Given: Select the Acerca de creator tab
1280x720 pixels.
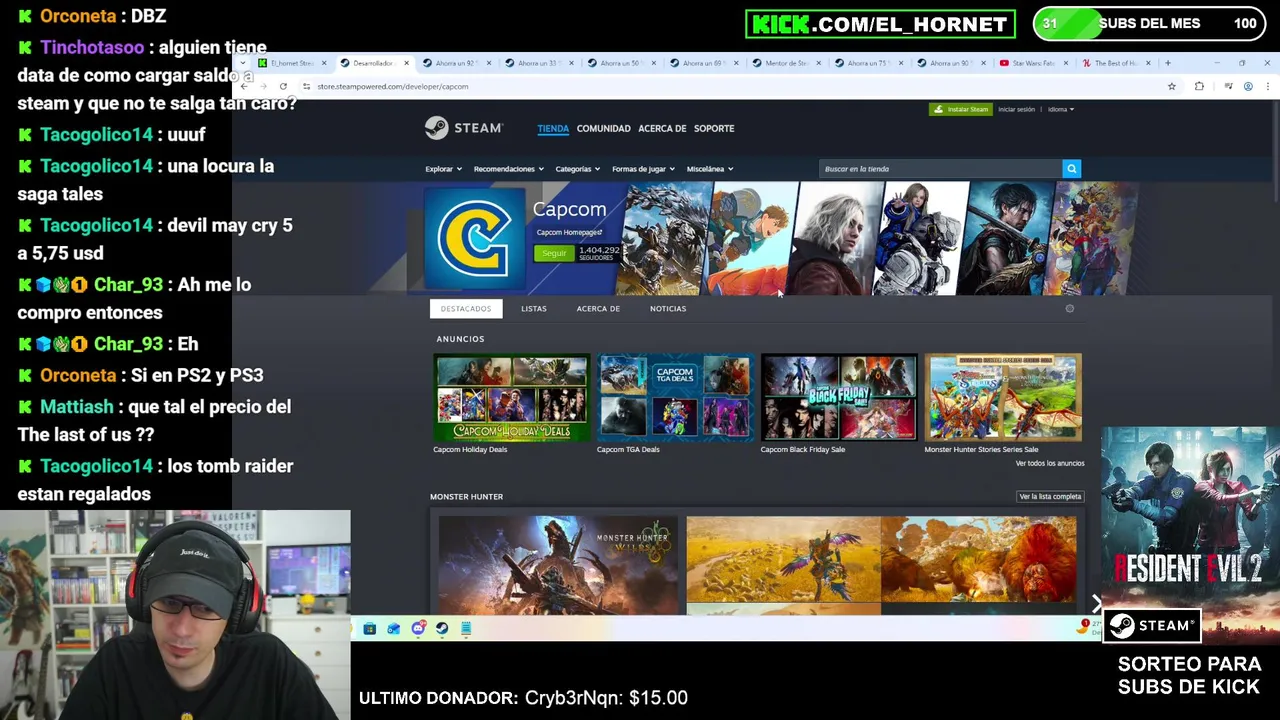Looking at the screenshot, I should tap(598, 309).
